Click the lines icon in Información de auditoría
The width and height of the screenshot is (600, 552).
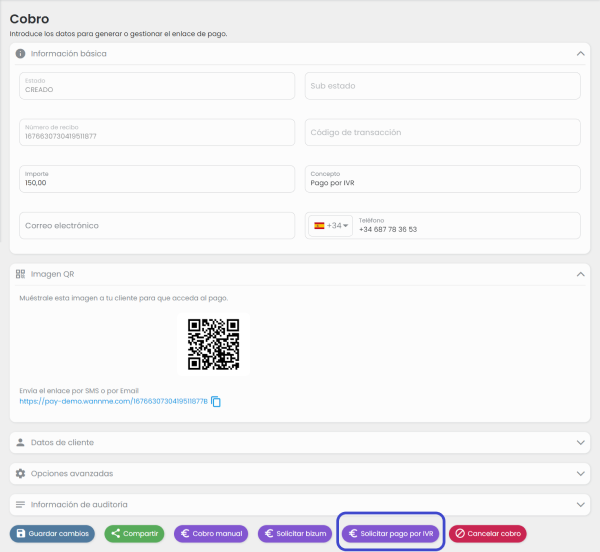coord(20,504)
